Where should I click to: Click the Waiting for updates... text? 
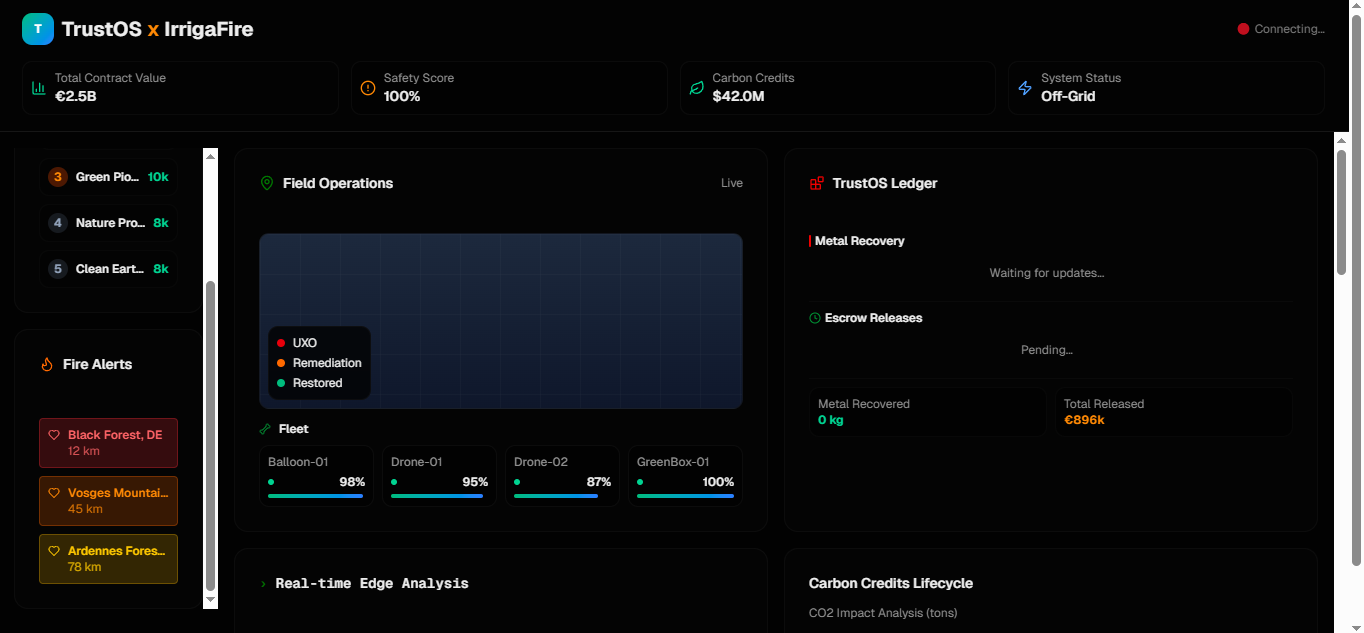point(1047,273)
